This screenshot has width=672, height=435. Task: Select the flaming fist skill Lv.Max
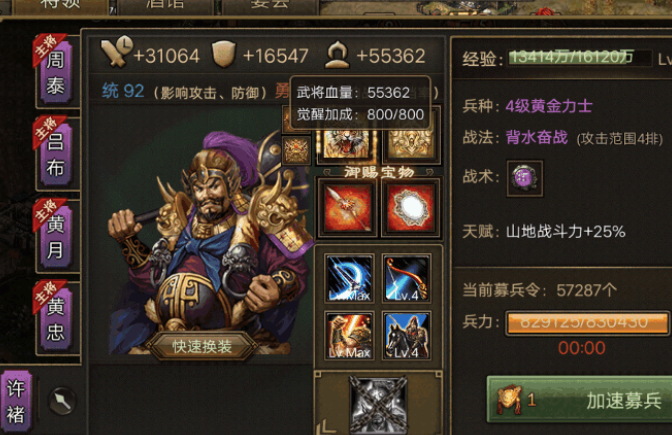pos(349,335)
